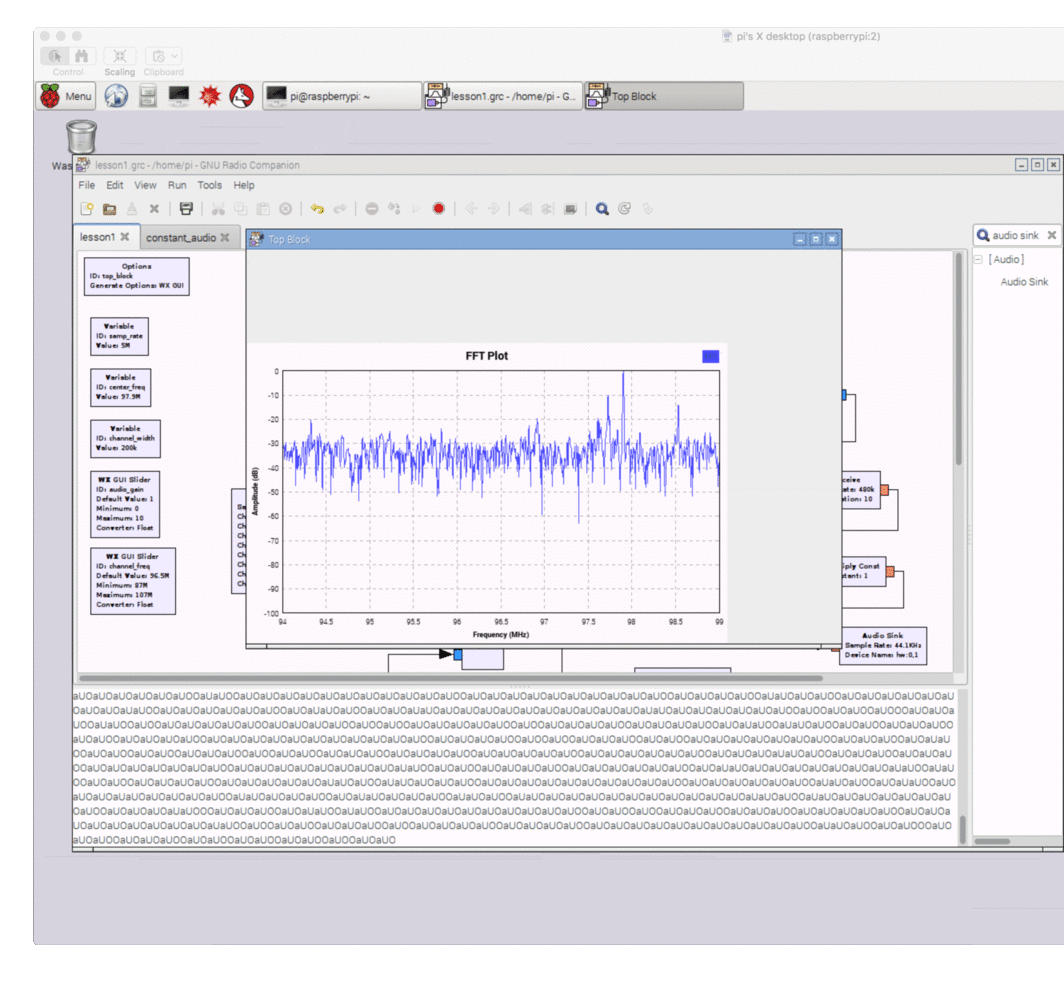Cut selected block with scissors icon
1064x985 pixels.
coord(218,209)
